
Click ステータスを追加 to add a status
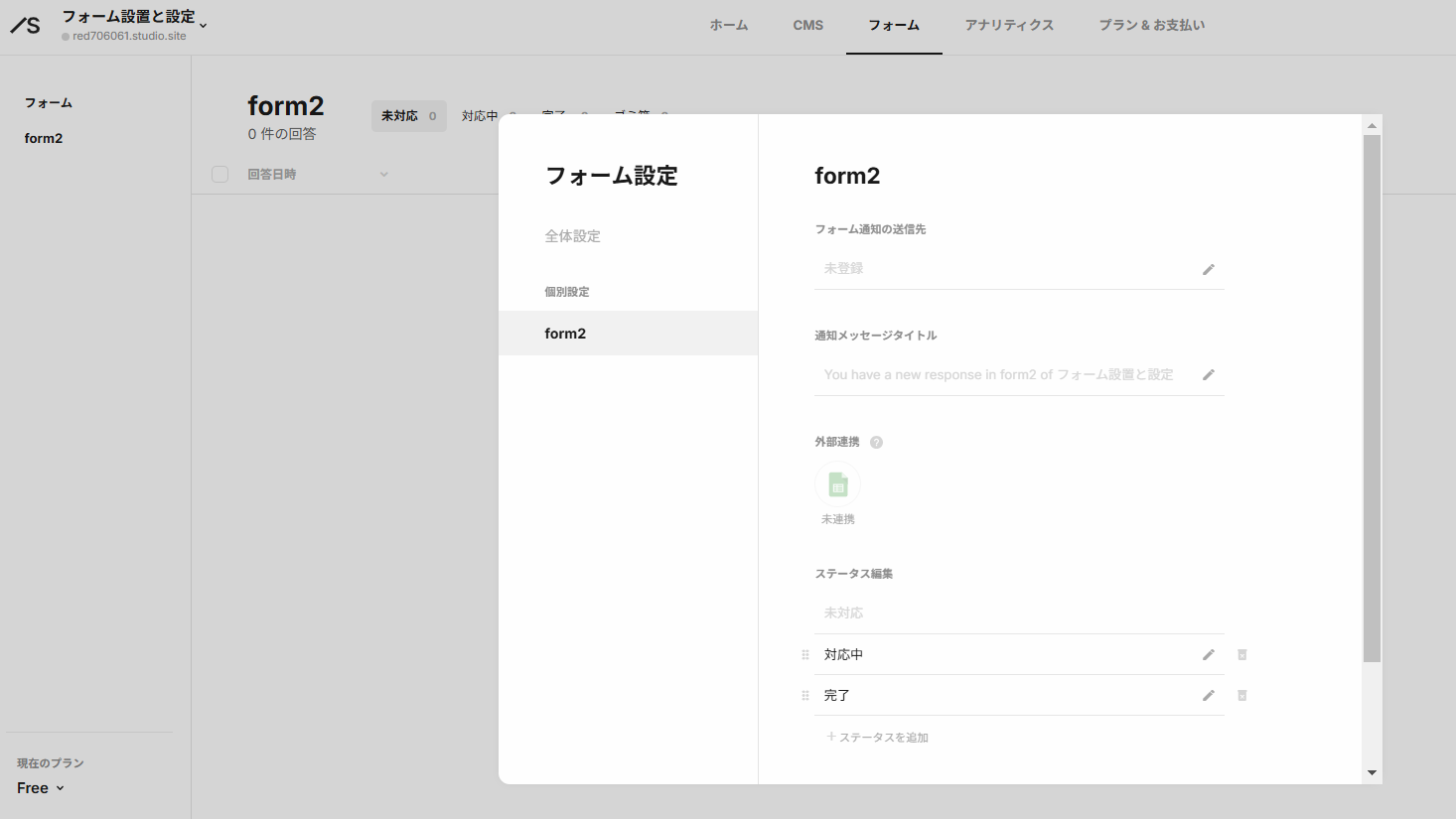coord(877,737)
